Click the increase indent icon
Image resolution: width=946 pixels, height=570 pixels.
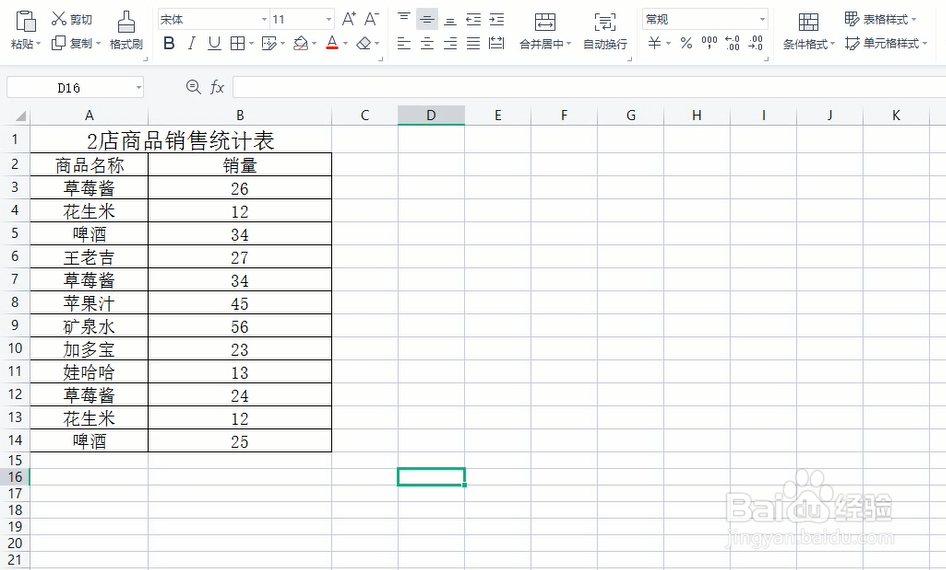click(x=497, y=19)
